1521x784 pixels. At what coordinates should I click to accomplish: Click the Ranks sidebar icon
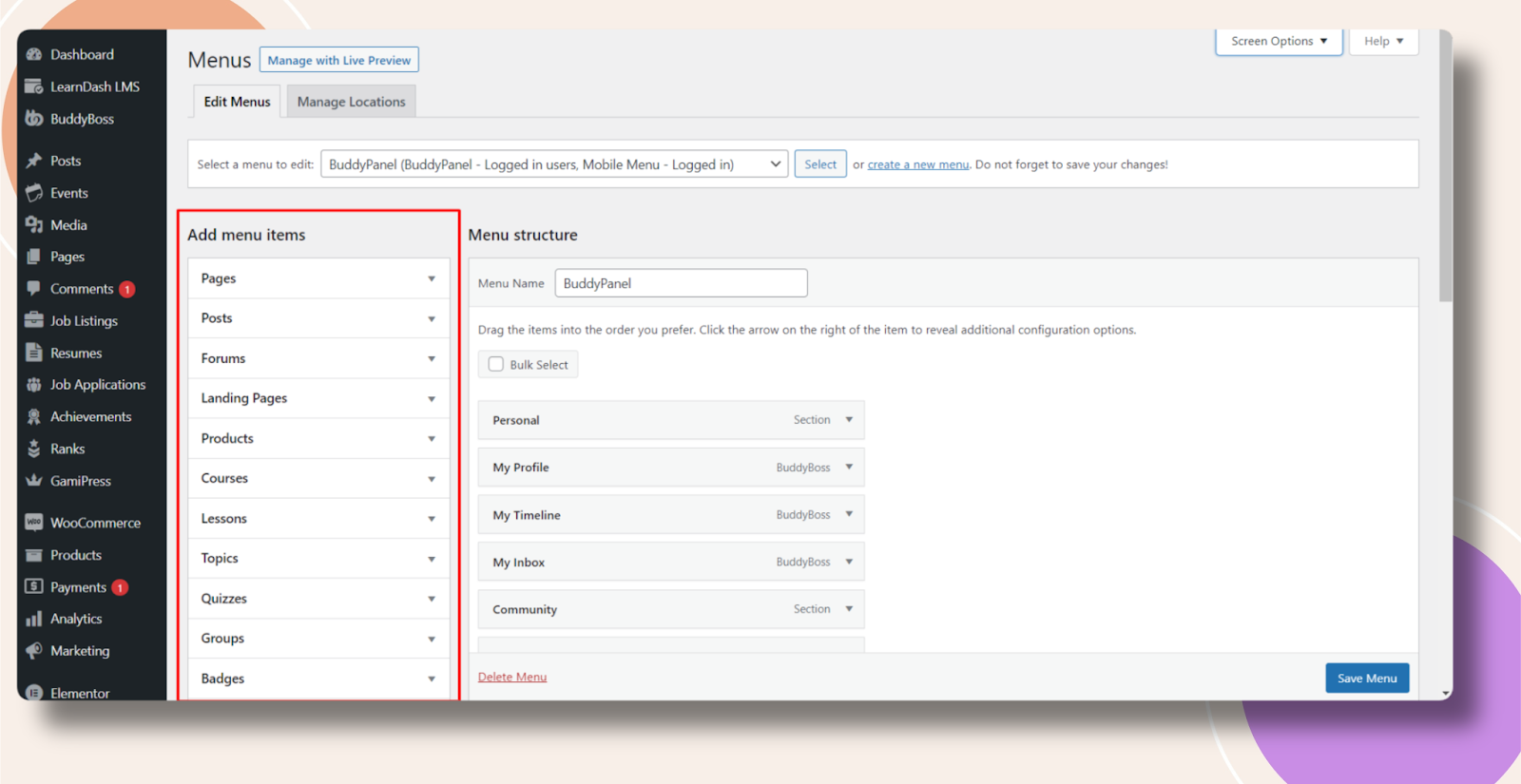tap(34, 449)
